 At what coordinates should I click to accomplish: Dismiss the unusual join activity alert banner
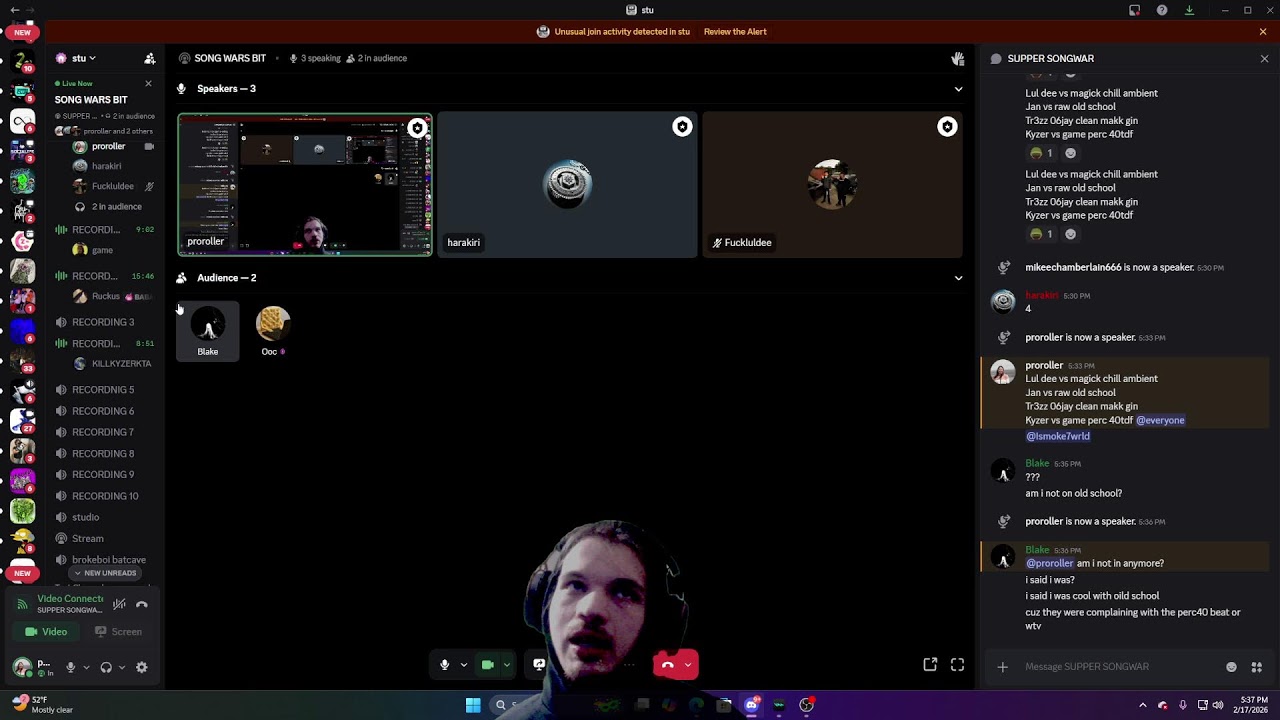tap(1263, 31)
